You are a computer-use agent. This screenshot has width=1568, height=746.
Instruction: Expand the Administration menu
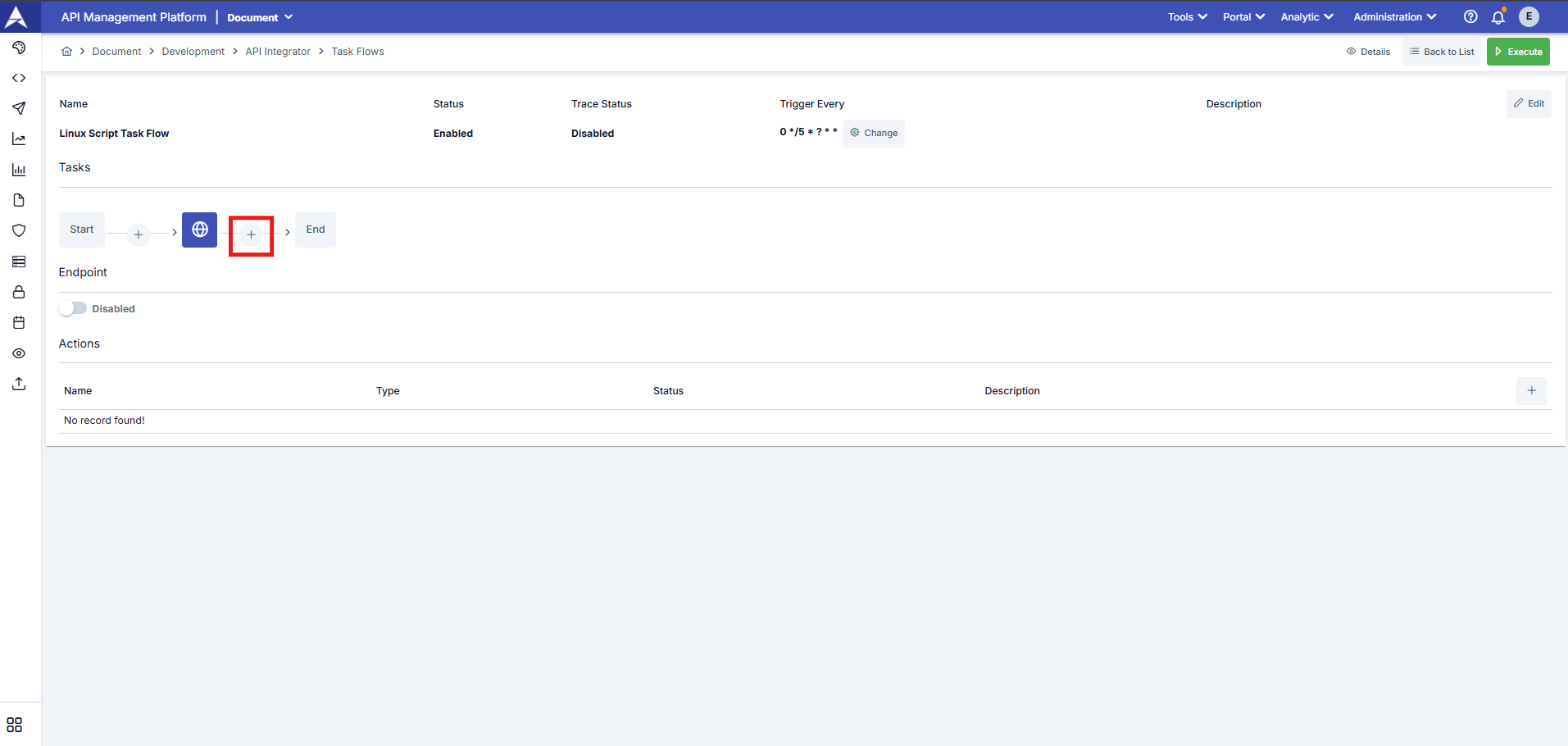[x=1394, y=17]
